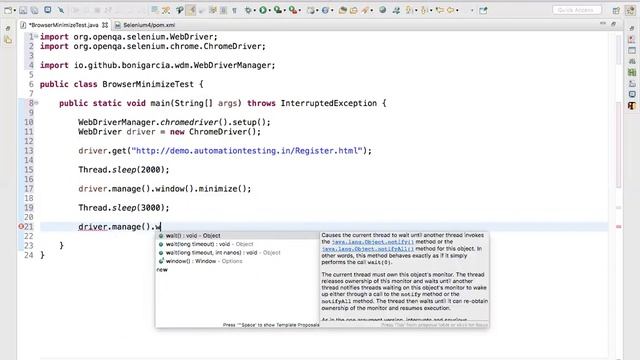Switch to Selenium4/pom.xml tab
640x360 pixels.
click(149, 25)
